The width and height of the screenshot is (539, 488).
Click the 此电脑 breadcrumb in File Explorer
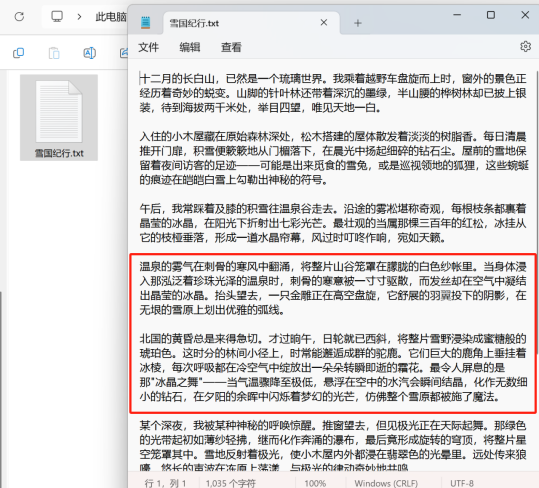[111, 16]
